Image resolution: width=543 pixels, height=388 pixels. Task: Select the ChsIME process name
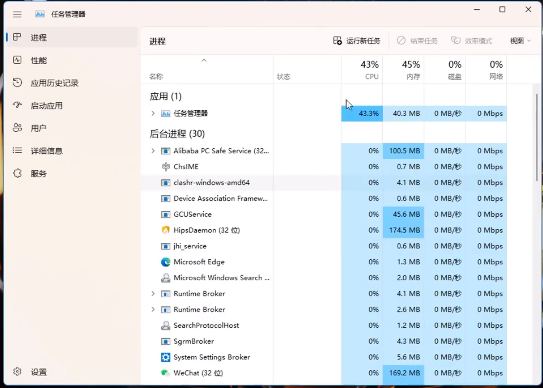(186, 167)
